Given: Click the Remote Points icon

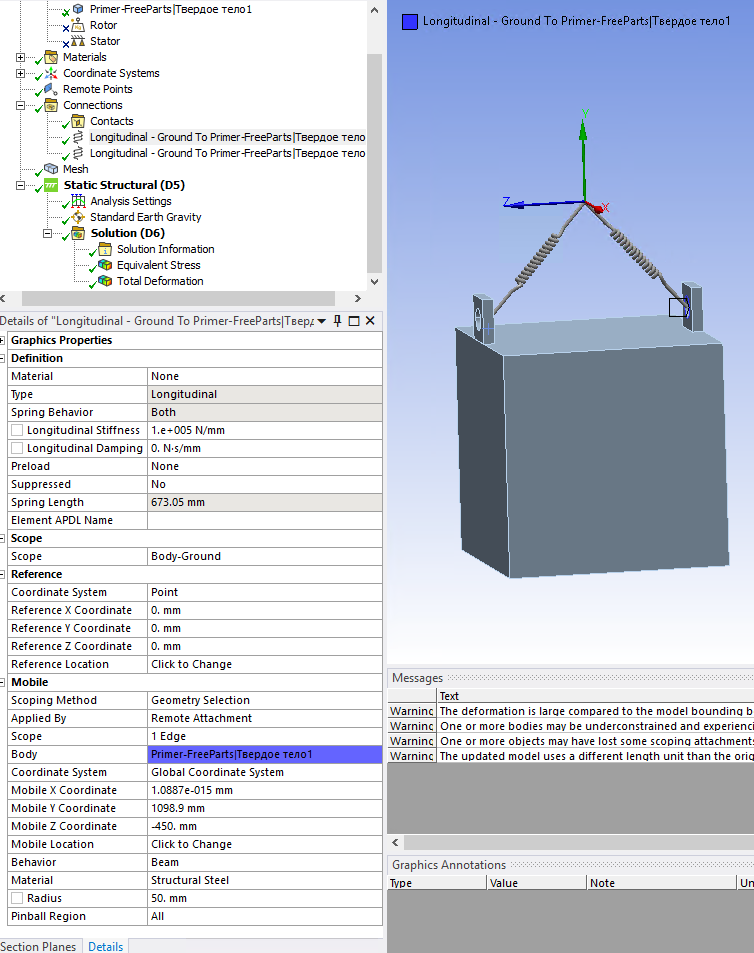Looking at the screenshot, I should [51, 89].
